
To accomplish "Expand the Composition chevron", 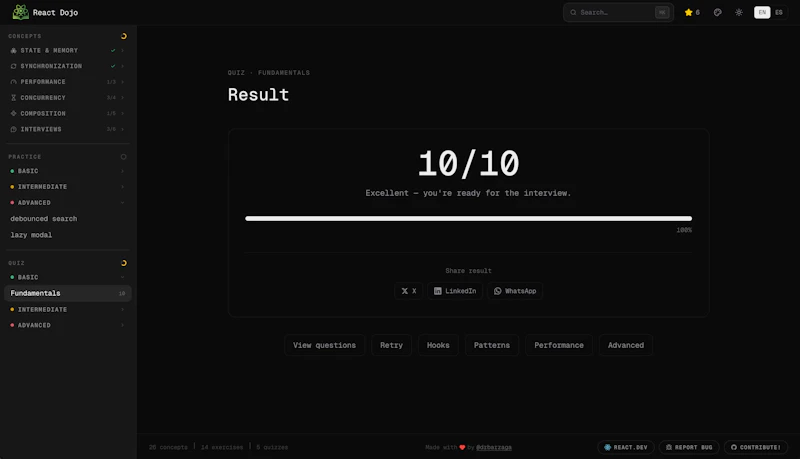I will pyautogui.click(x=122, y=114).
